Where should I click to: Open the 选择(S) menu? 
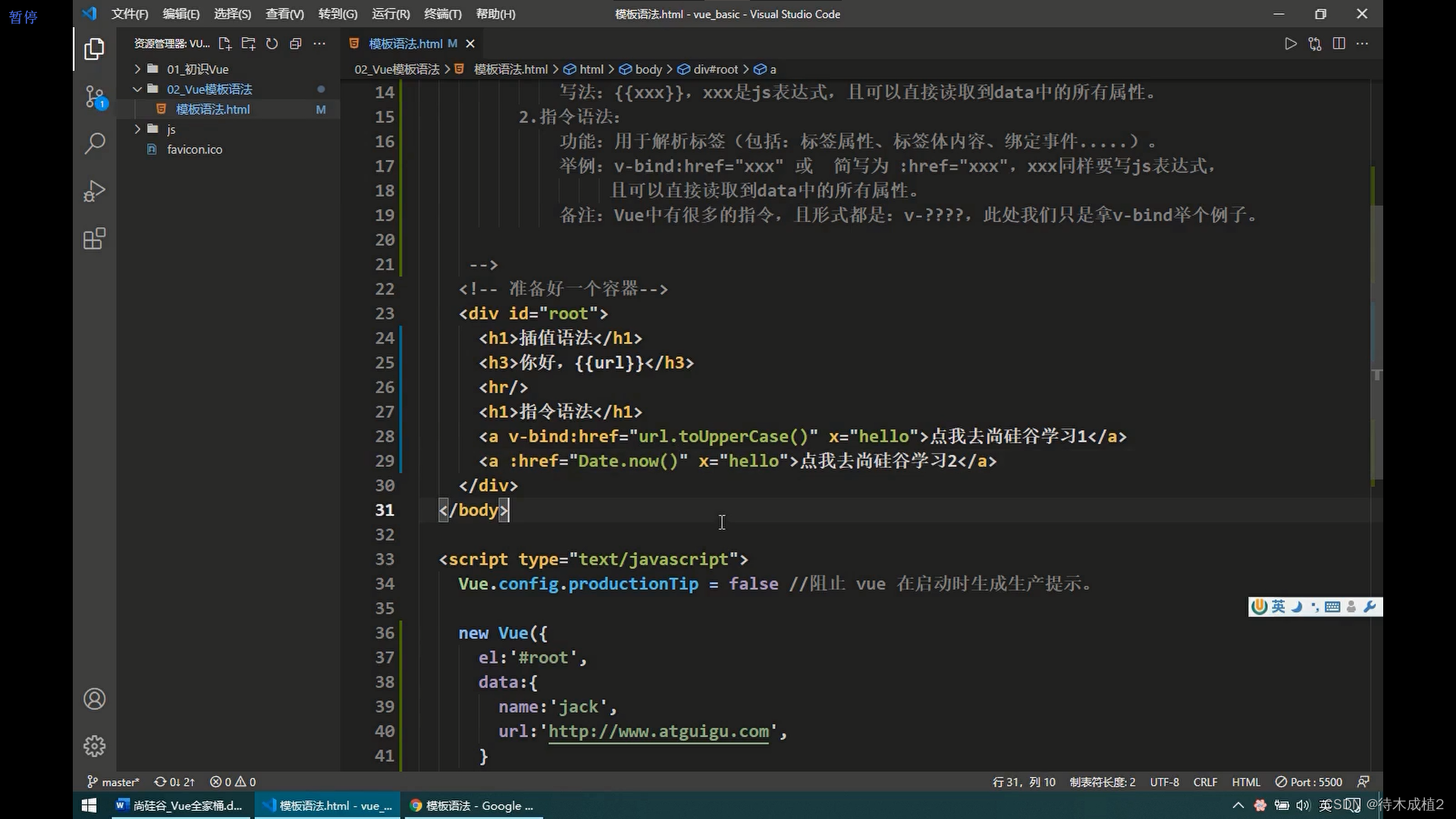[x=232, y=14]
